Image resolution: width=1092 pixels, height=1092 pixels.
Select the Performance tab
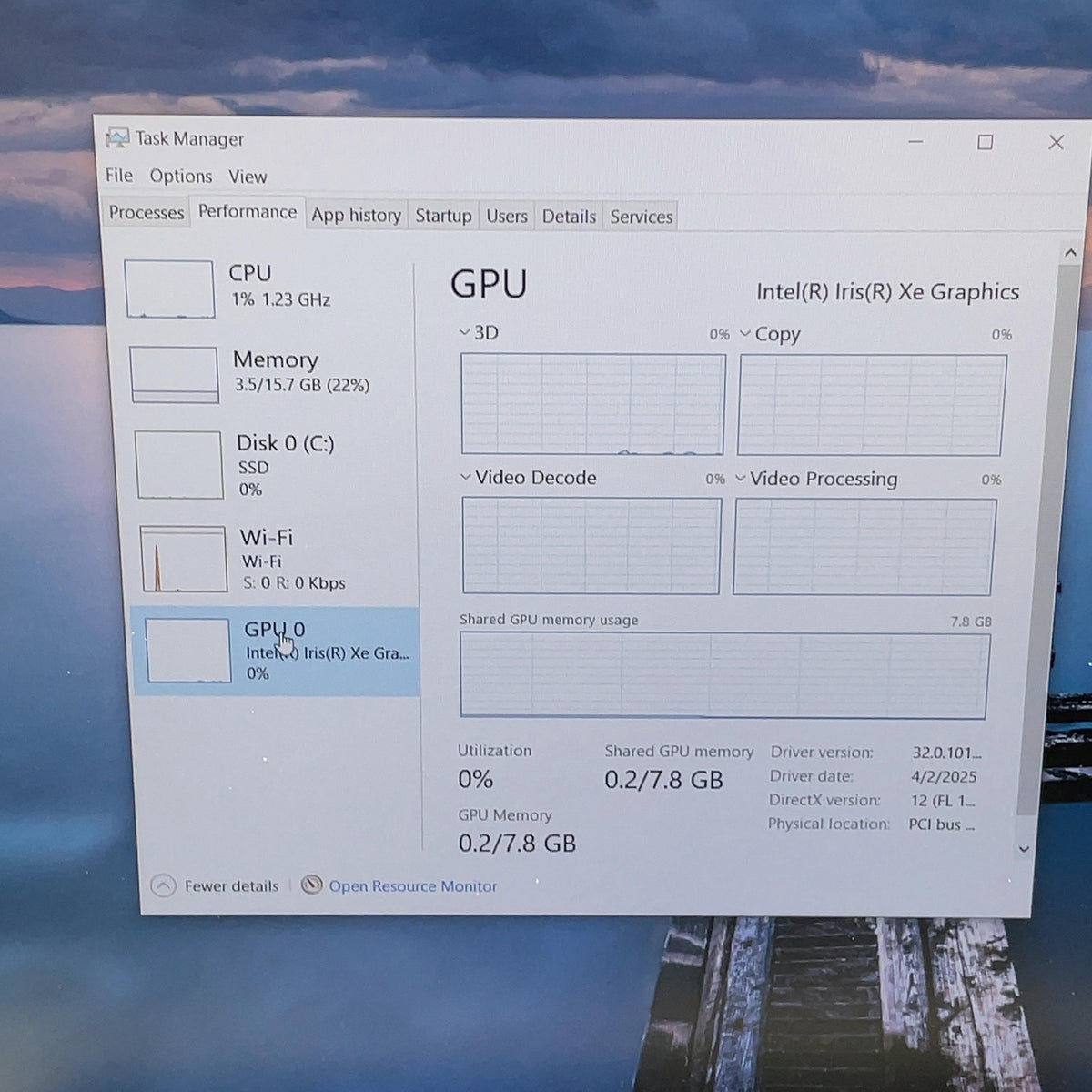tap(248, 212)
